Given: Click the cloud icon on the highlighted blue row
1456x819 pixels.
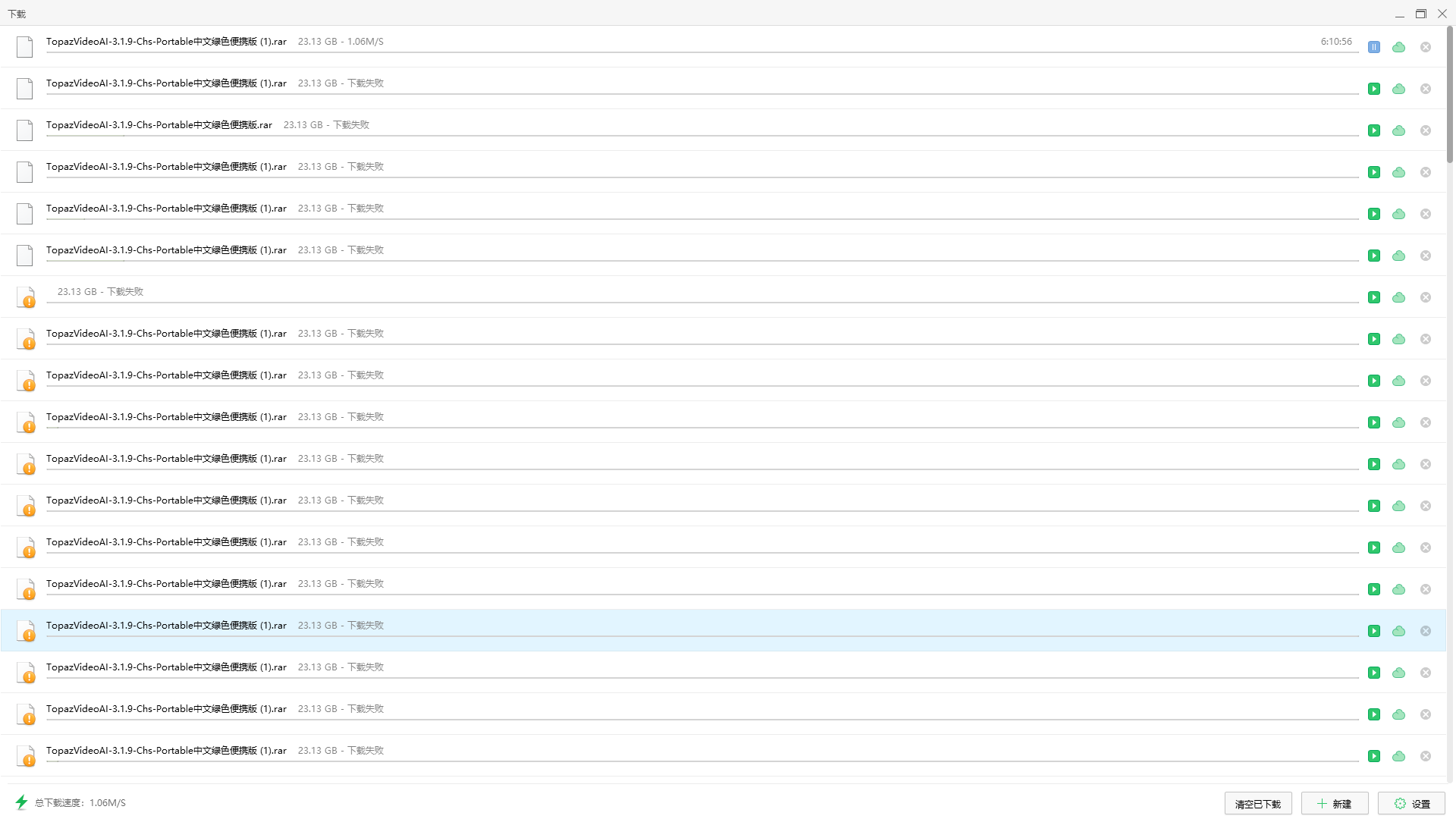Looking at the screenshot, I should [x=1399, y=631].
